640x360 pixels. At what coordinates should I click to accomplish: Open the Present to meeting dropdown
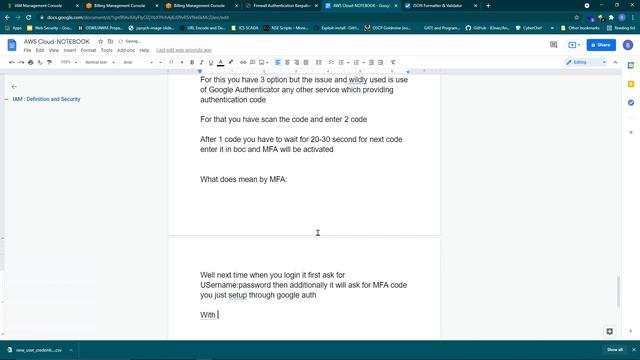click(574, 45)
